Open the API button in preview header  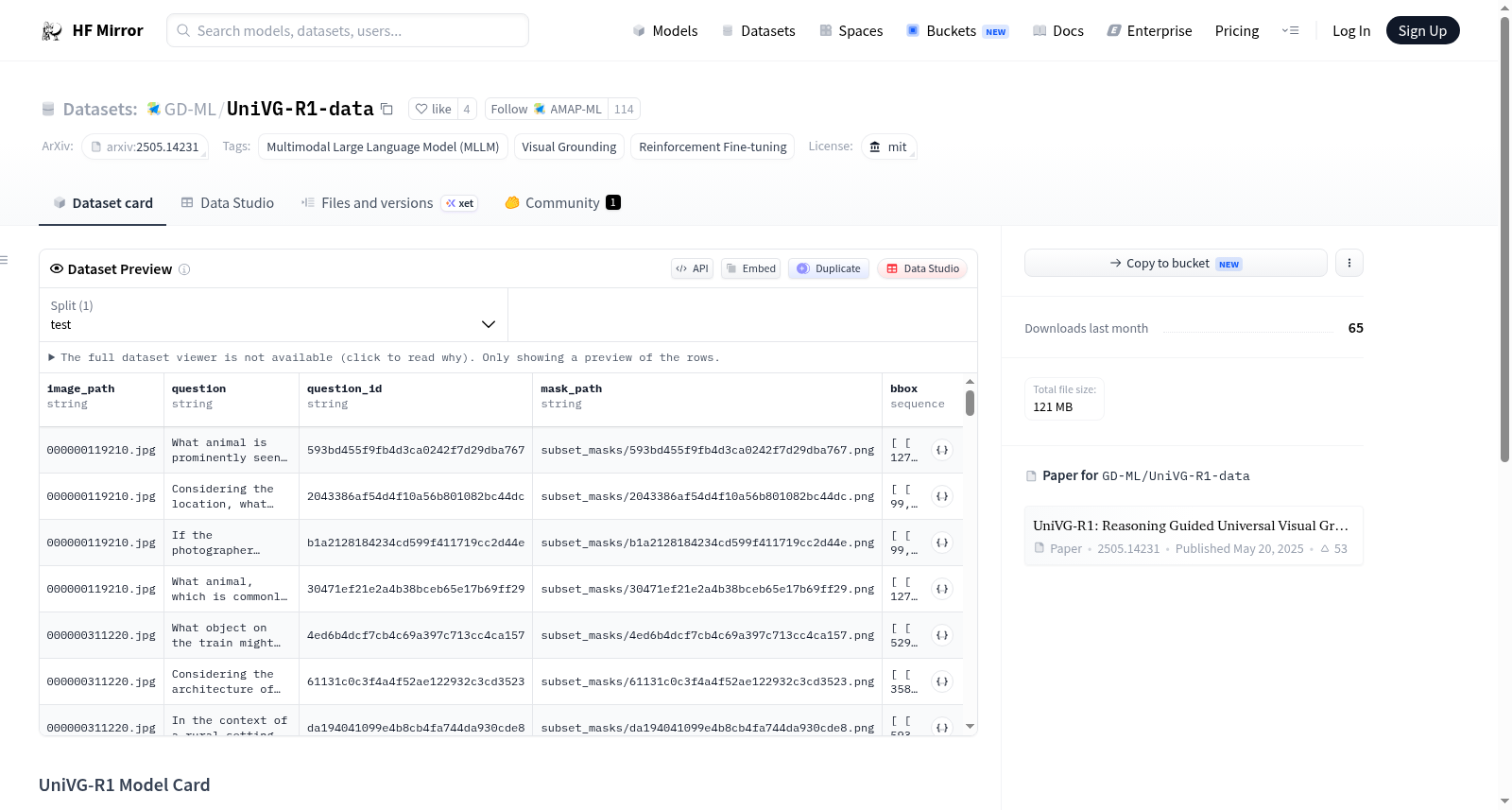pyautogui.click(x=692, y=268)
